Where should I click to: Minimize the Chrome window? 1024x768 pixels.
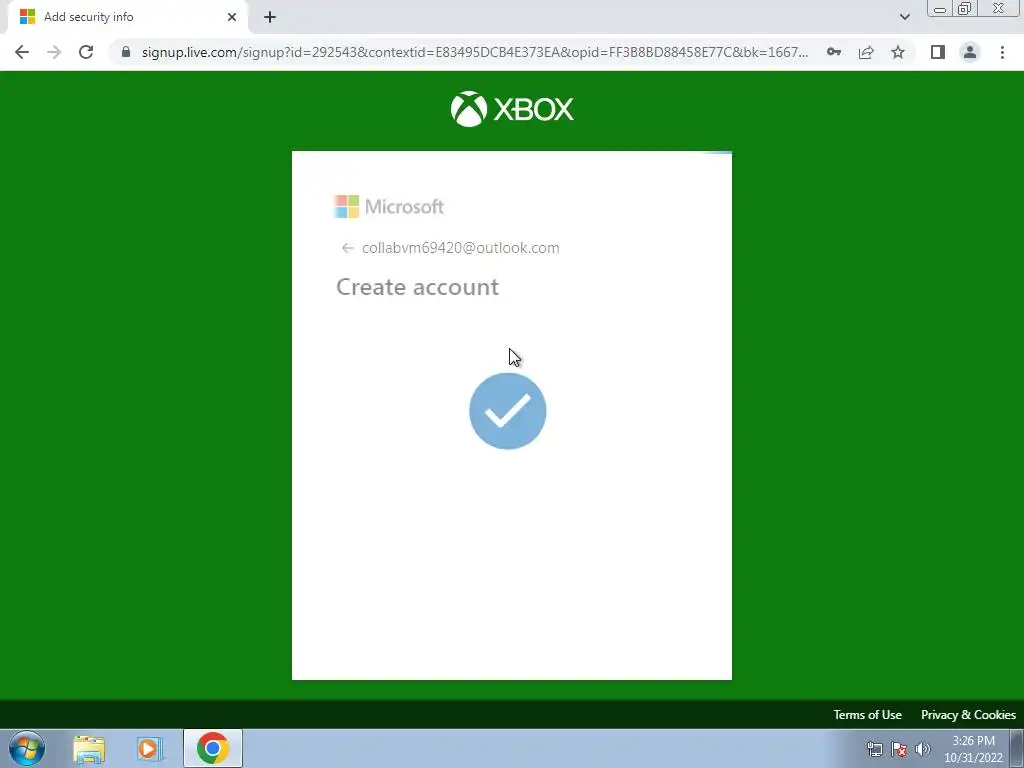tap(940, 8)
